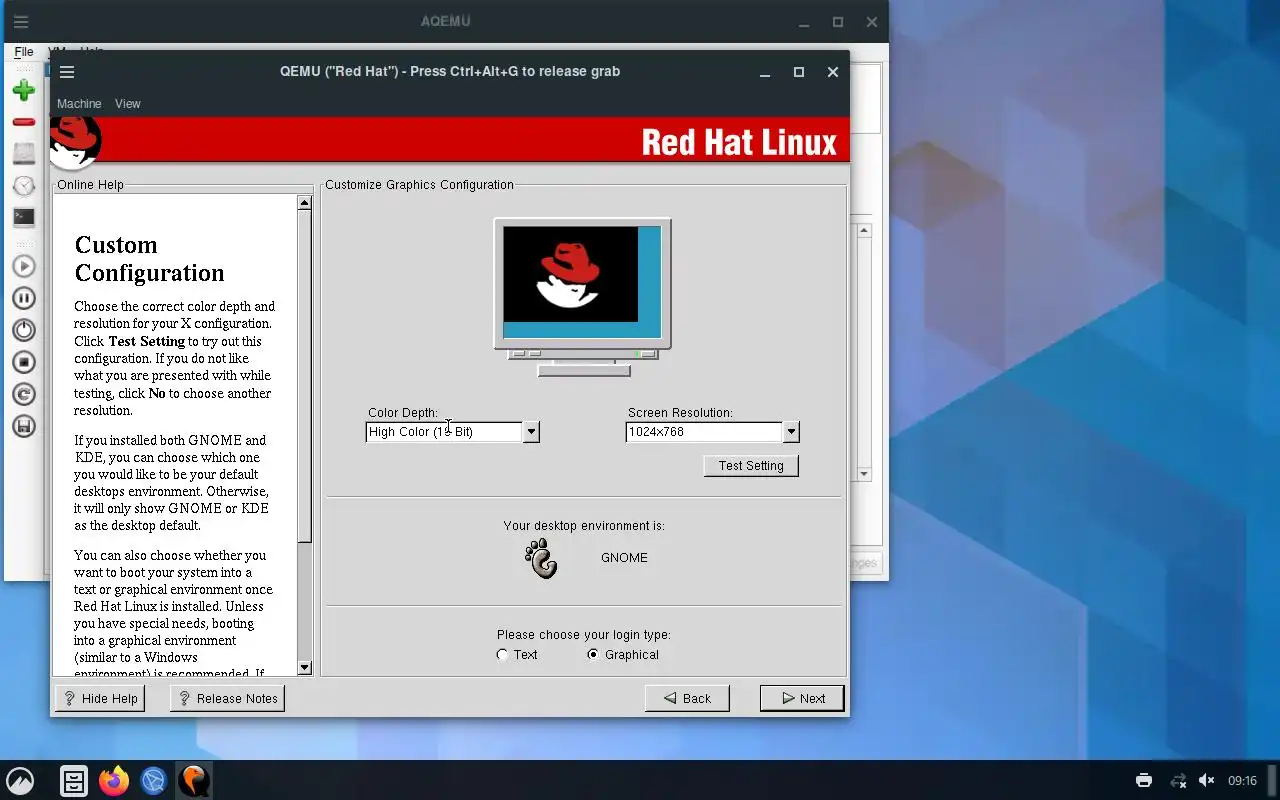
Task: Click the 09:16 clock in the system tray
Action: [x=1242, y=781]
